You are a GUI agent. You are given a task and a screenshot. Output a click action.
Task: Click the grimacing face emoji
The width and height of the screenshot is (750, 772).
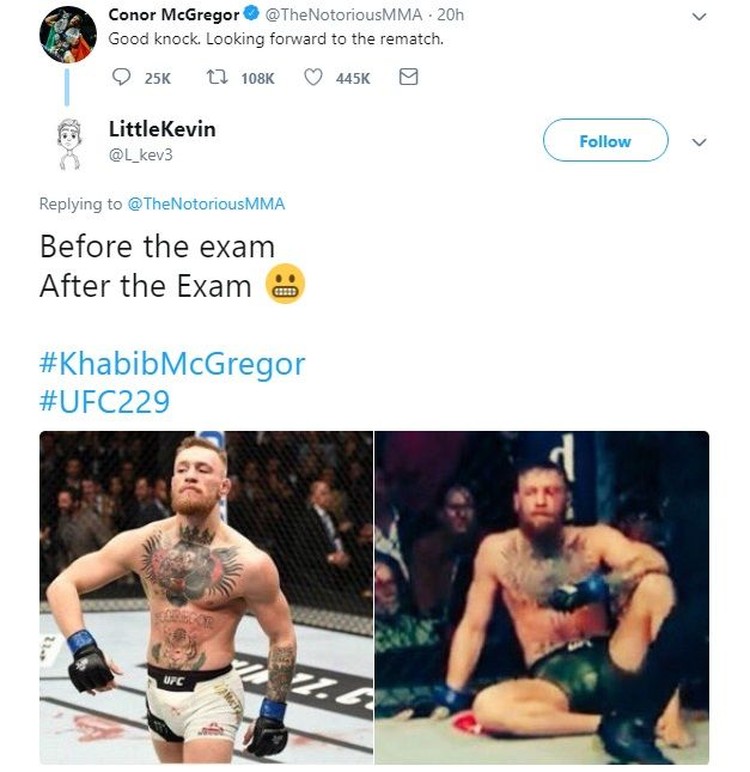pos(285,284)
